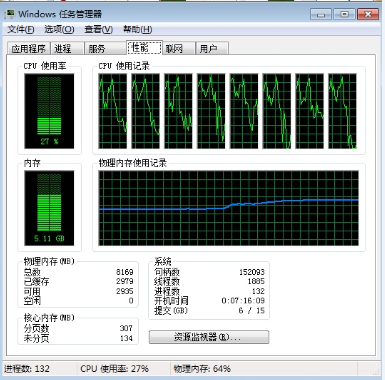Click the last CPU core history graph
385x380 pixels.
coord(343,111)
